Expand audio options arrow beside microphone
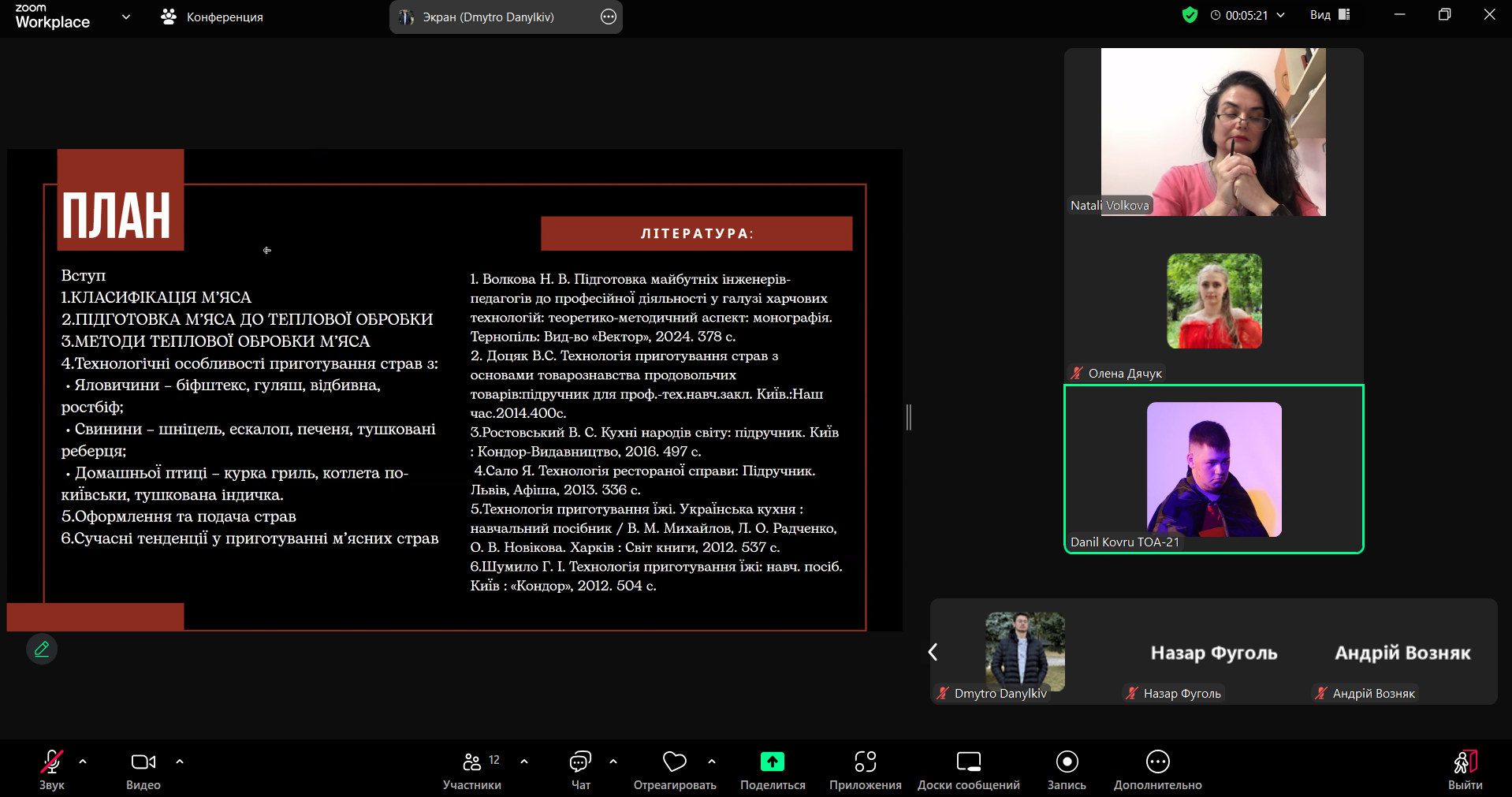1512x797 pixels. 83,762
